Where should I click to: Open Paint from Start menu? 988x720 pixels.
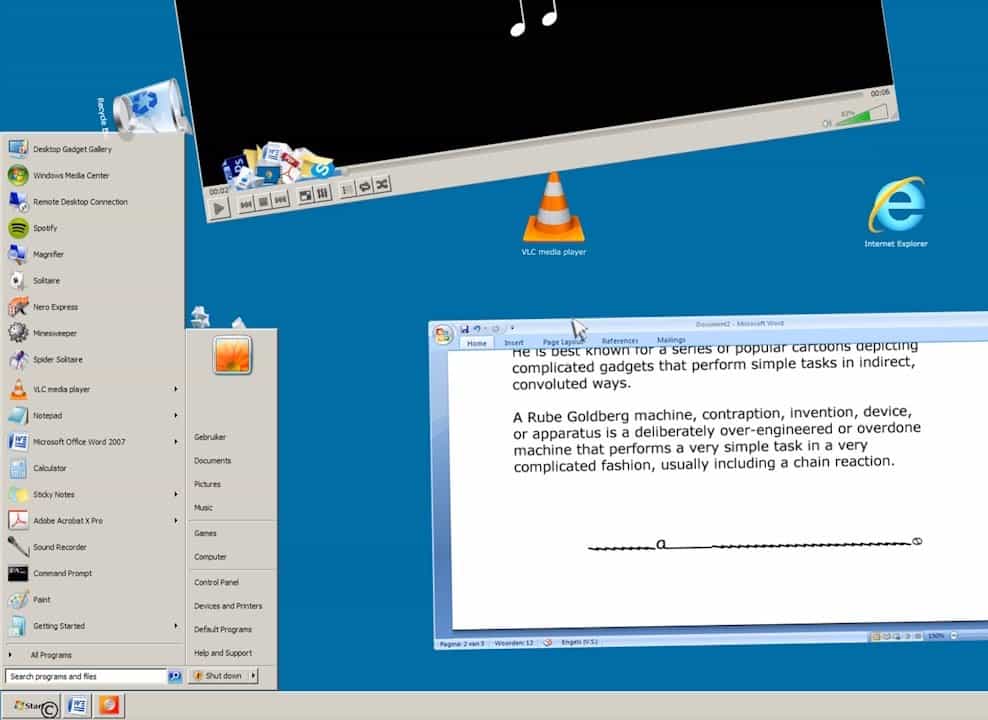pyautogui.click(x=93, y=600)
